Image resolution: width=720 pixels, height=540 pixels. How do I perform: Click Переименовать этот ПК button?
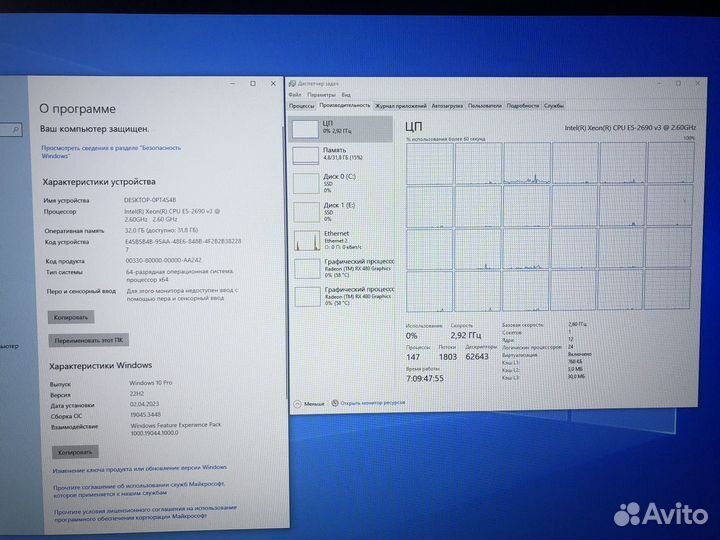(89, 341)
